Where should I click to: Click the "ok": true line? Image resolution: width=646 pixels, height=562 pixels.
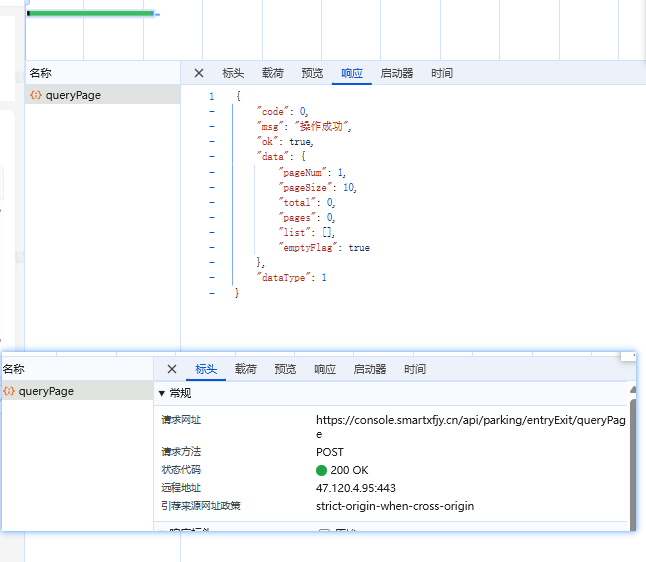pos(285,142)
